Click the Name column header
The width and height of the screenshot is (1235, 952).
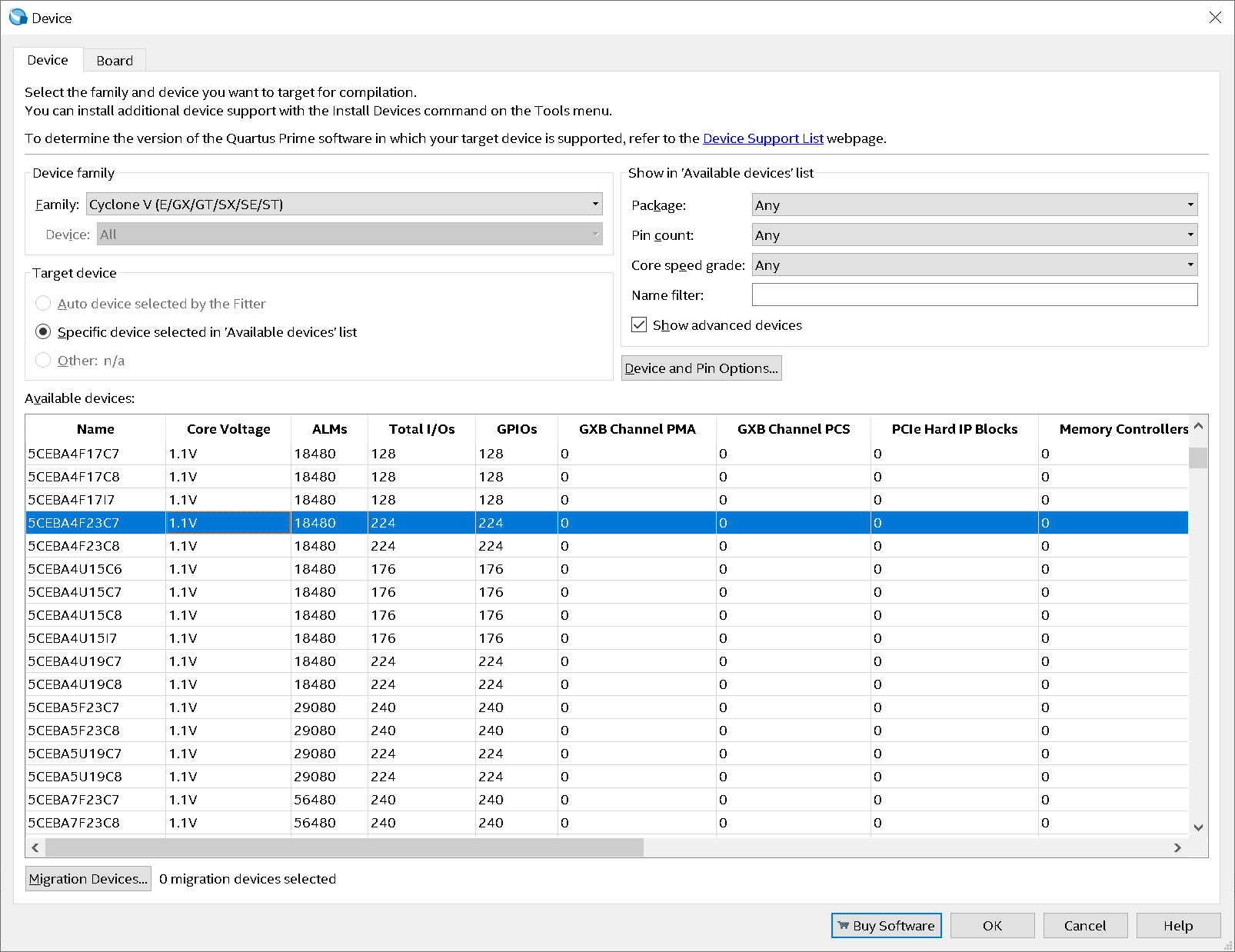(x=95, y=429)
